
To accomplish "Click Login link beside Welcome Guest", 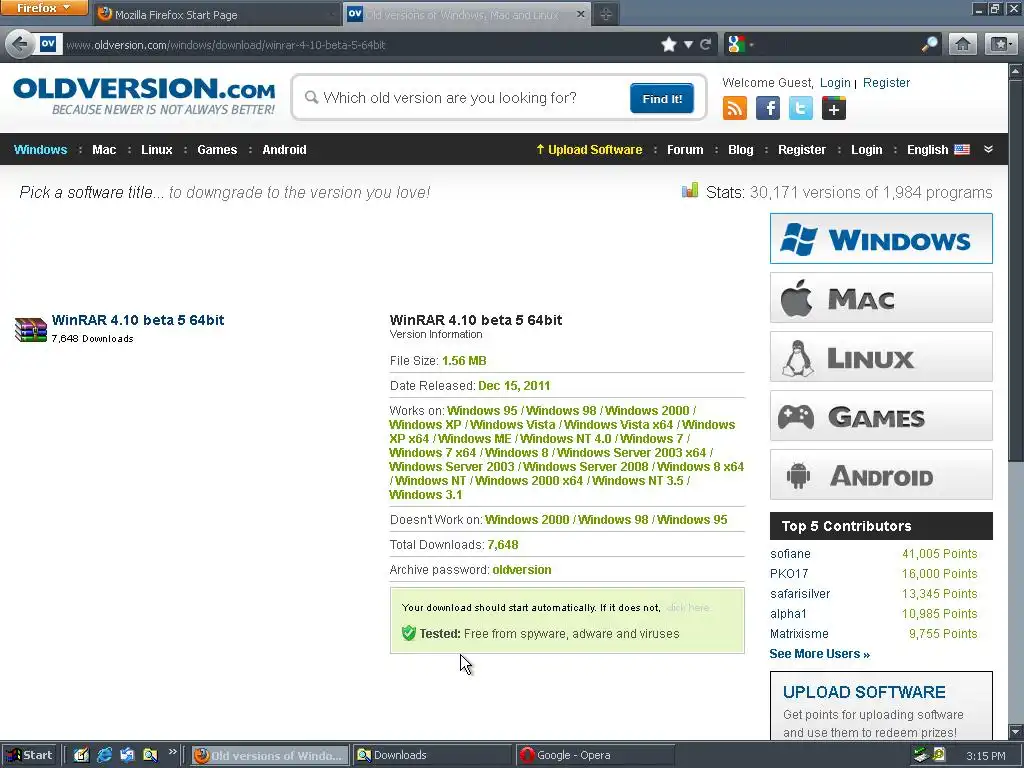I will point(835,83).
